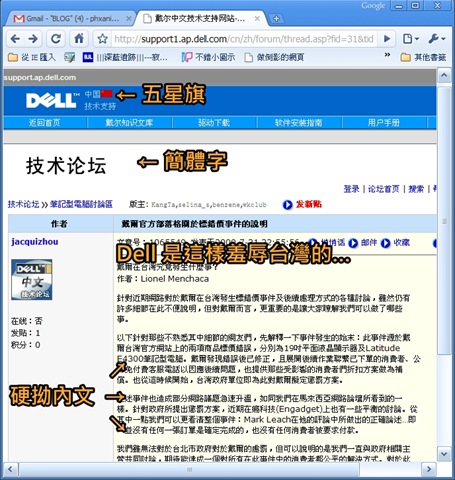Open the 技术论坛 breadcrumb link
Image resolution: width=455 pixels, height=480 pixels.
pos(23,204)
